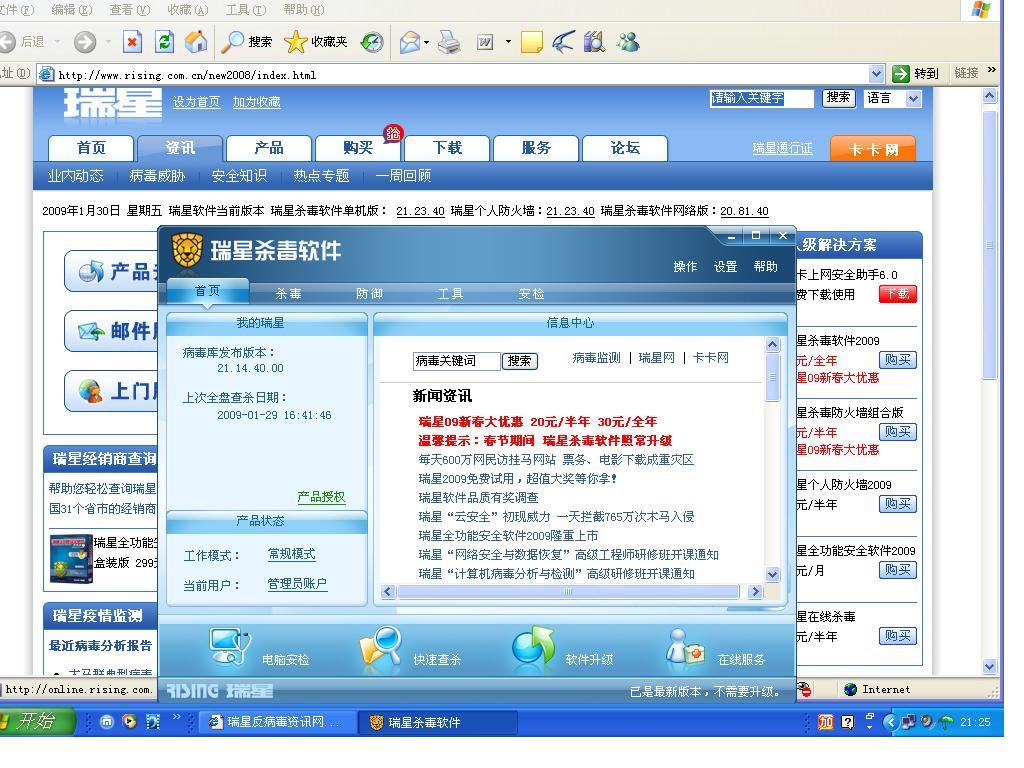Screen dimensions: 1024x768
Task: Click the news panel scroll-down arrow
Action: point(773,575)
